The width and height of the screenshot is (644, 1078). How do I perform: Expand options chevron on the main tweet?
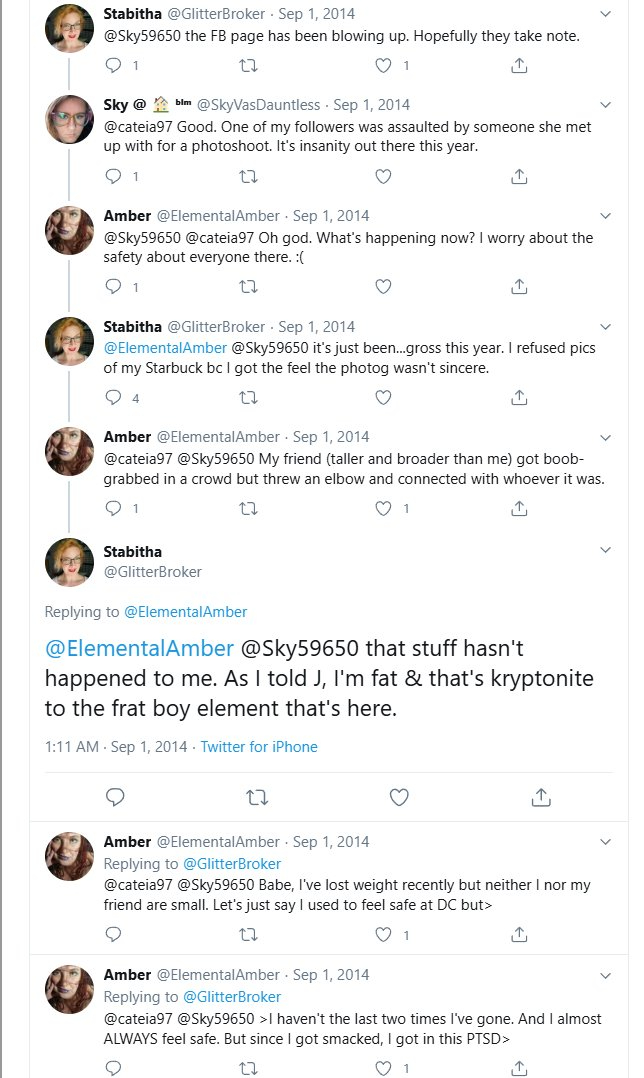(605, 550)
